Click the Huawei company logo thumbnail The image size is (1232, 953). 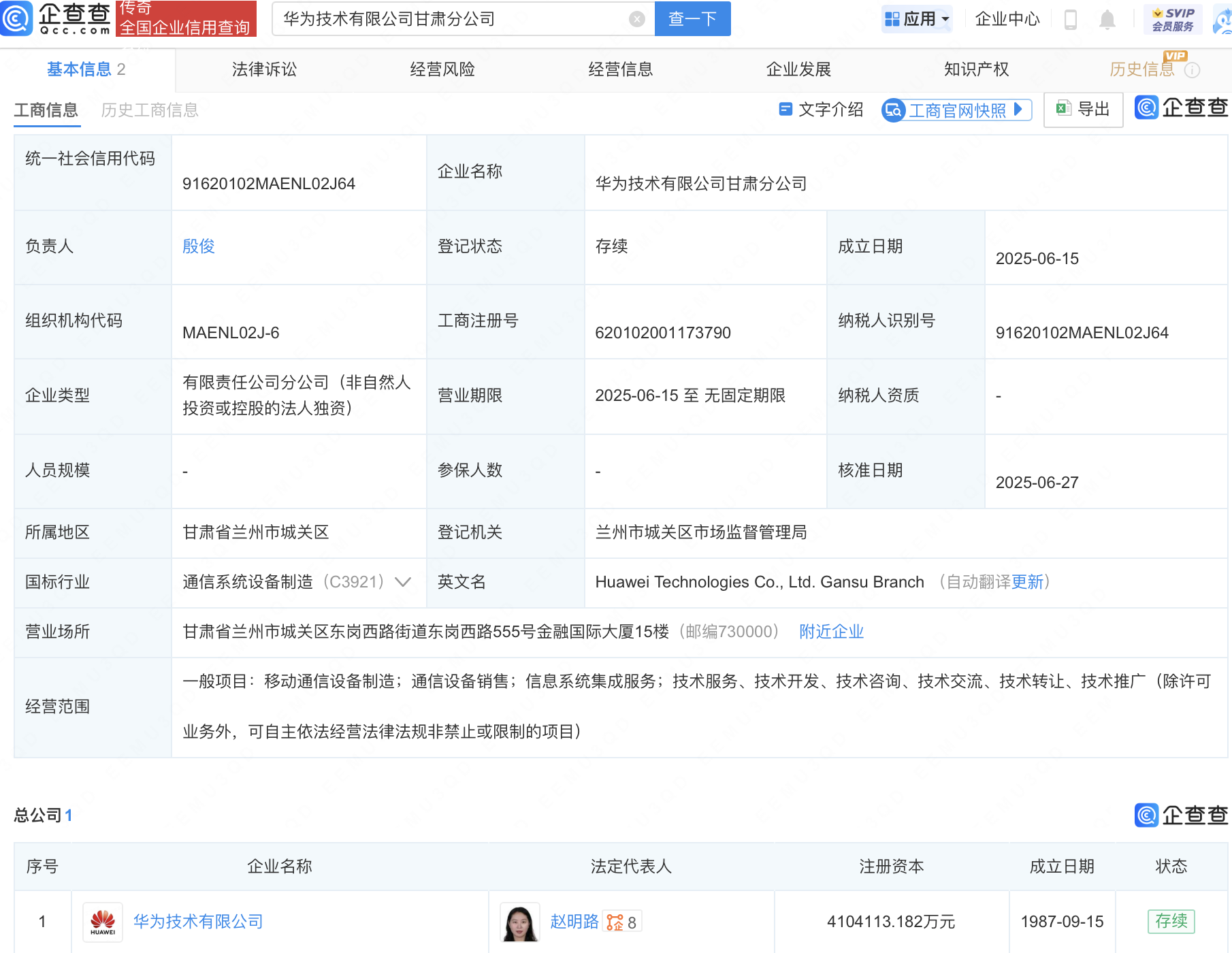pyautogui.click(x=103, y=922)
